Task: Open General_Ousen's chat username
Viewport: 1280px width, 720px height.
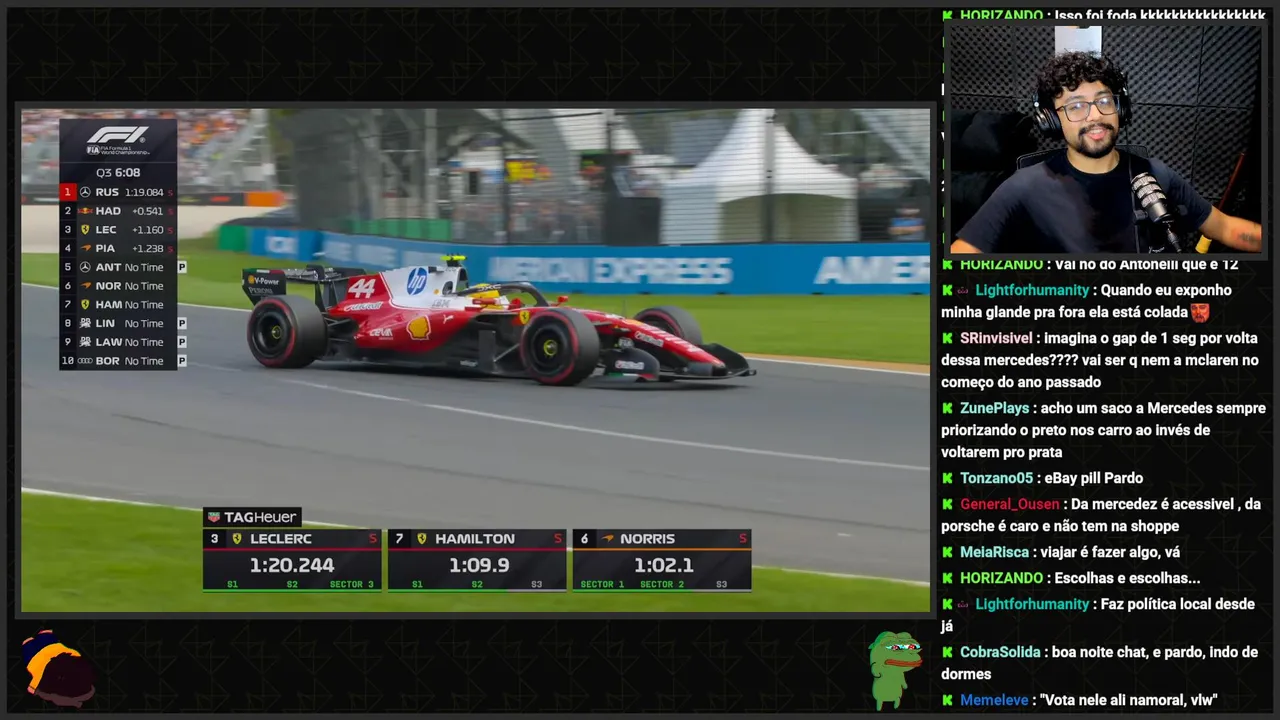Action: (x=1009, y=504)
